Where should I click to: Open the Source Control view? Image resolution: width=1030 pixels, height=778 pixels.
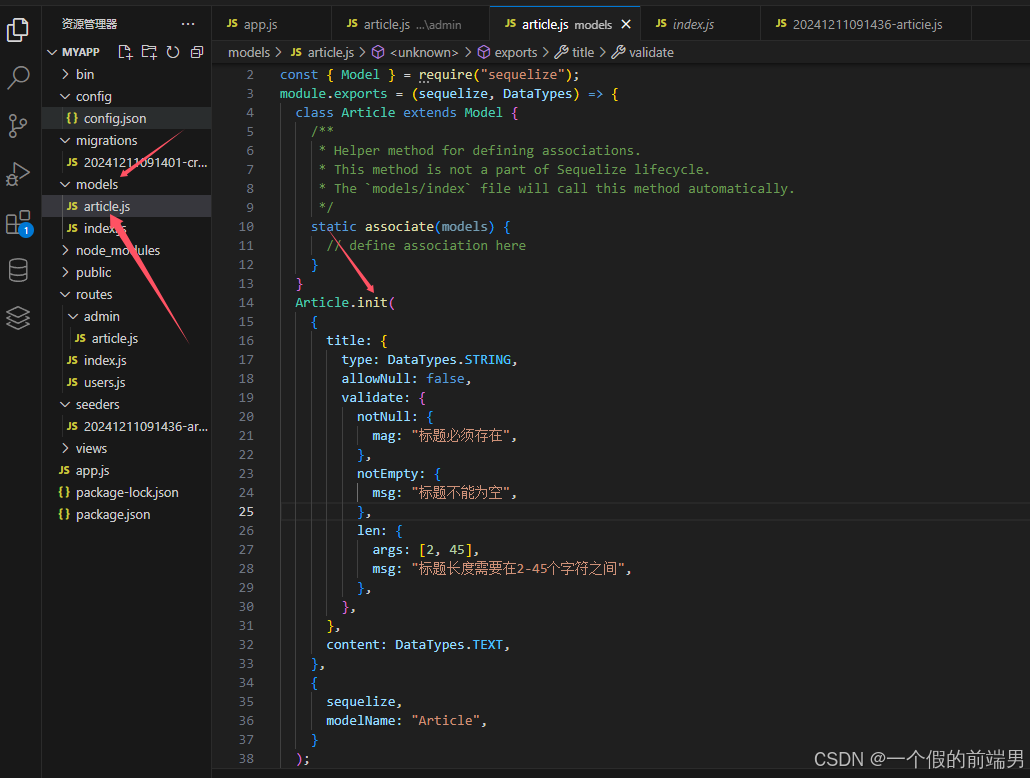click(x=18, y=126)
